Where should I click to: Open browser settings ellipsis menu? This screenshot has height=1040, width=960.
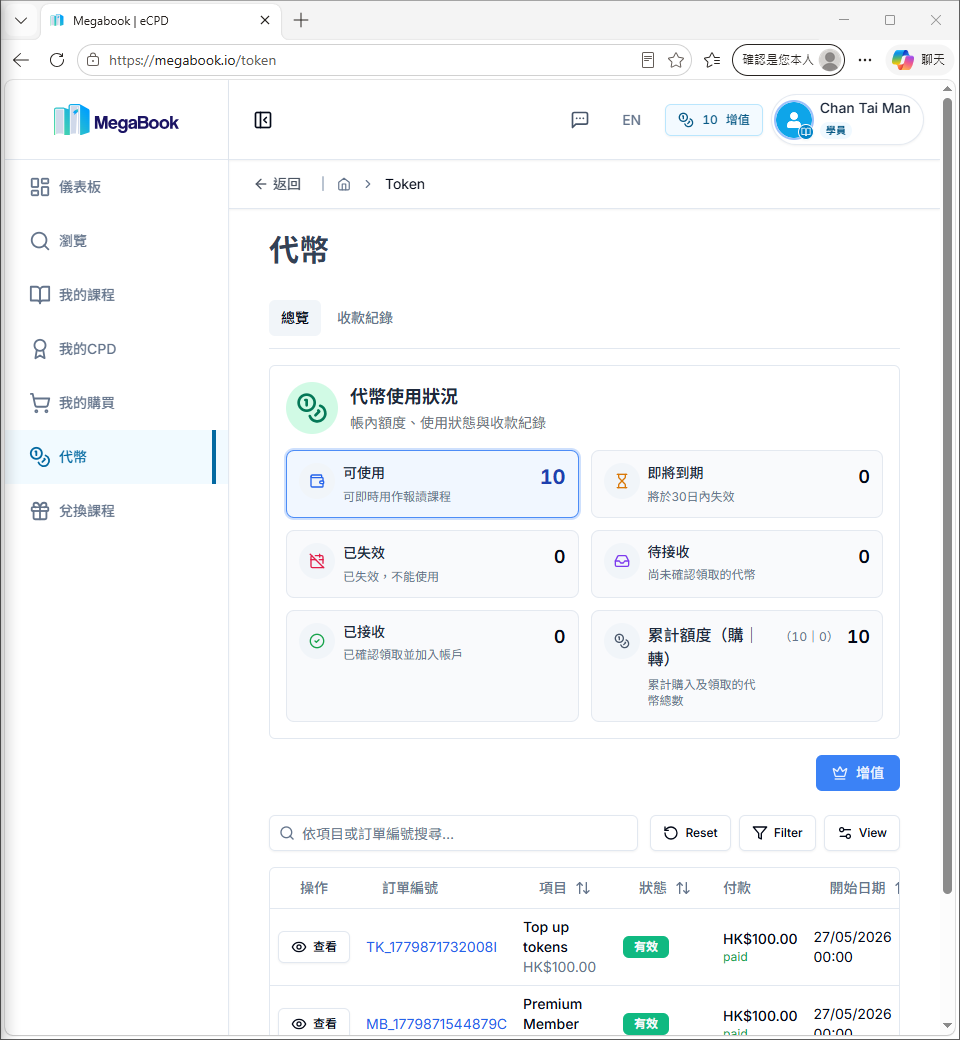point(864,60)
